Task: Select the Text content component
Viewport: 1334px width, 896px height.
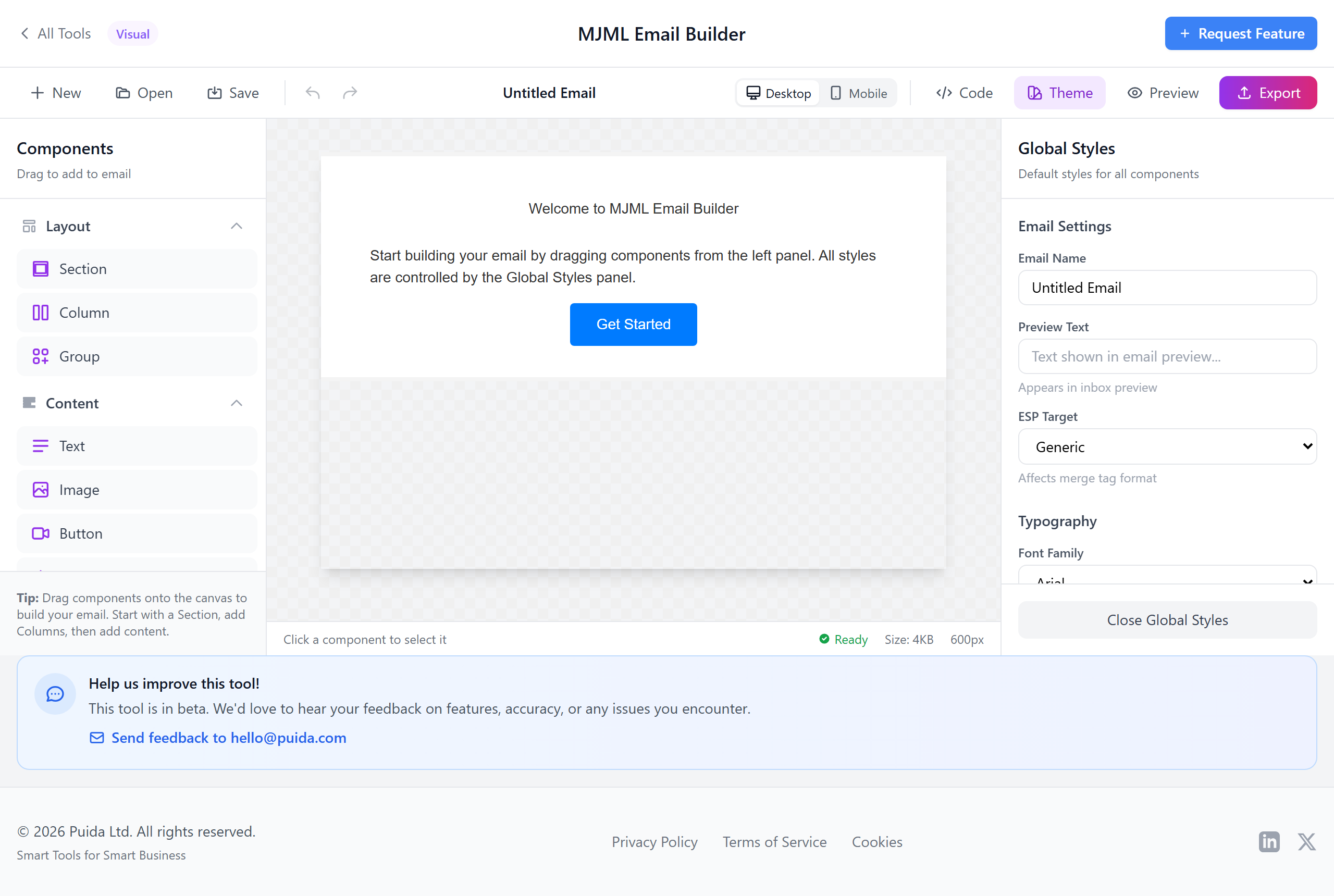Action: [x=137, y=446]
